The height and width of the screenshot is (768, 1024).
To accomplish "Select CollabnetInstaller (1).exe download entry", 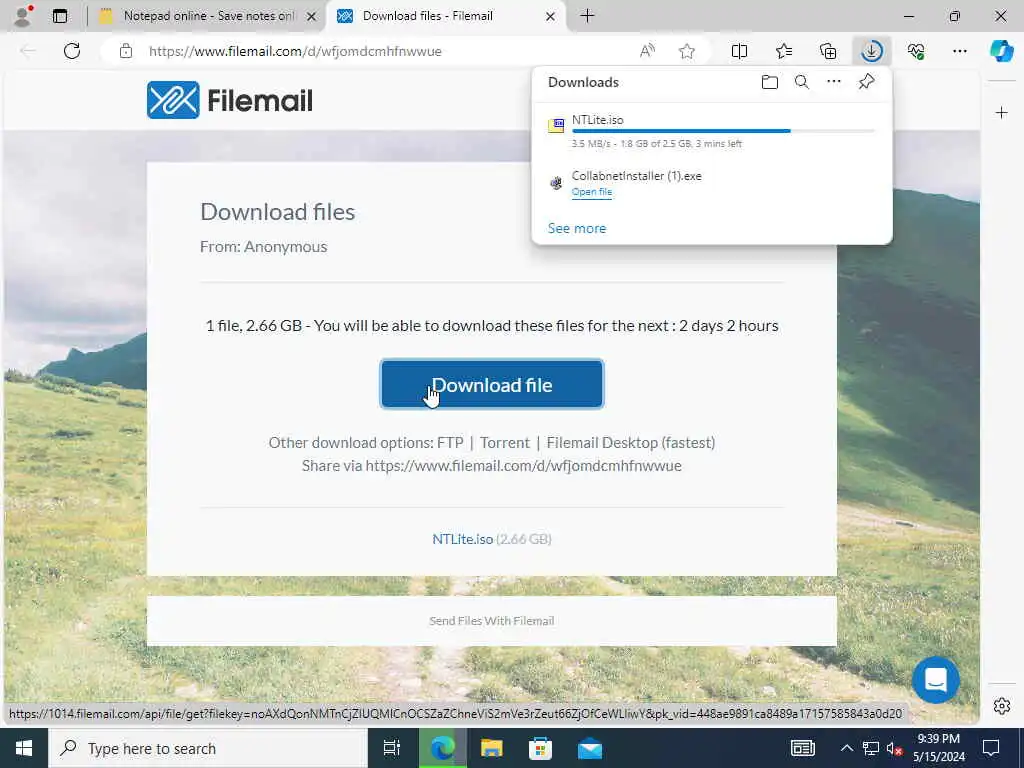I will (x=712, y=183).
